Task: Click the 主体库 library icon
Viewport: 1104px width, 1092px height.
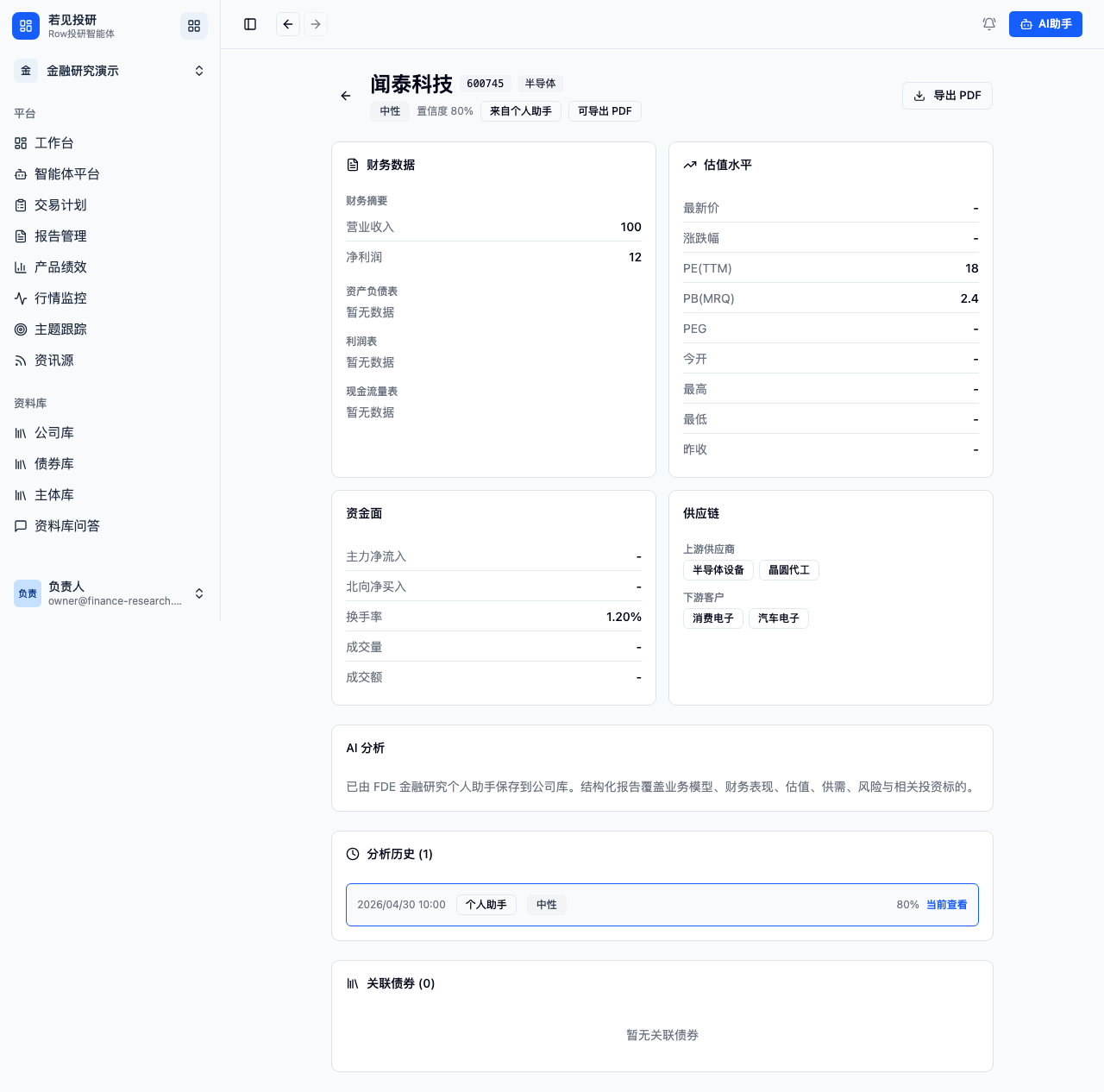Action: click(x=21, y=495)
